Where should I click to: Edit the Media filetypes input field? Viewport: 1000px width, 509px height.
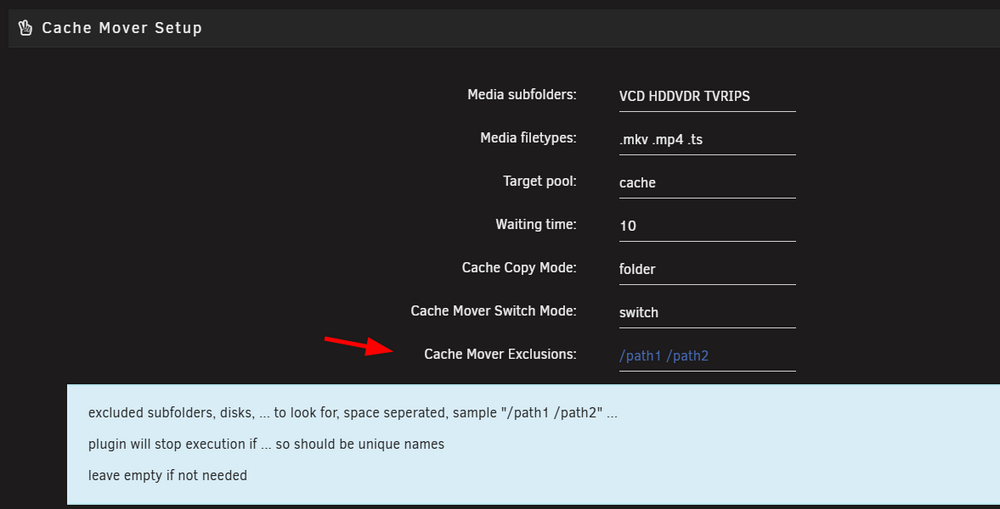pyautogui.click(x=707, y=140)
